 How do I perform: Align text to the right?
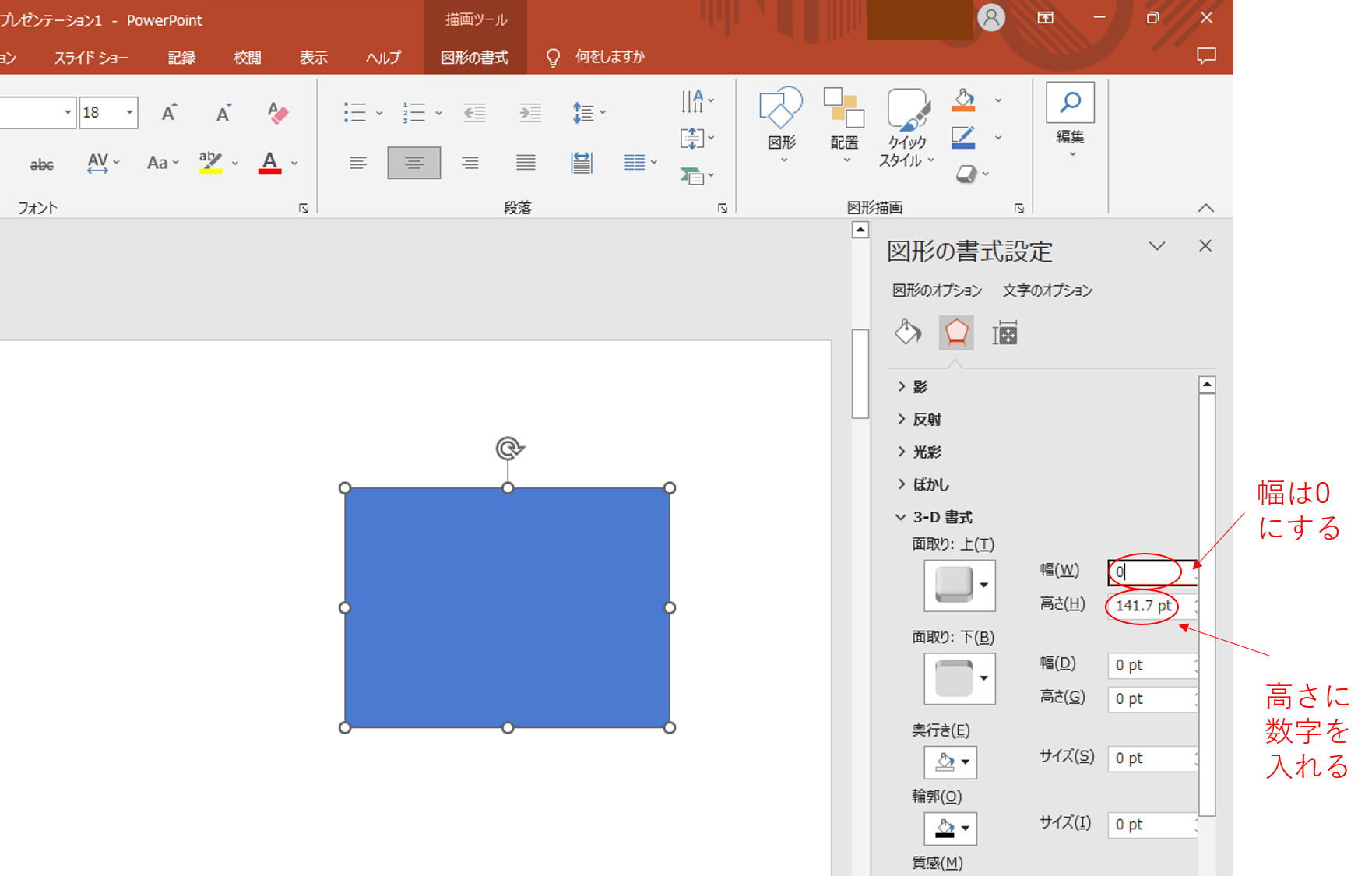tap(470, 163)
